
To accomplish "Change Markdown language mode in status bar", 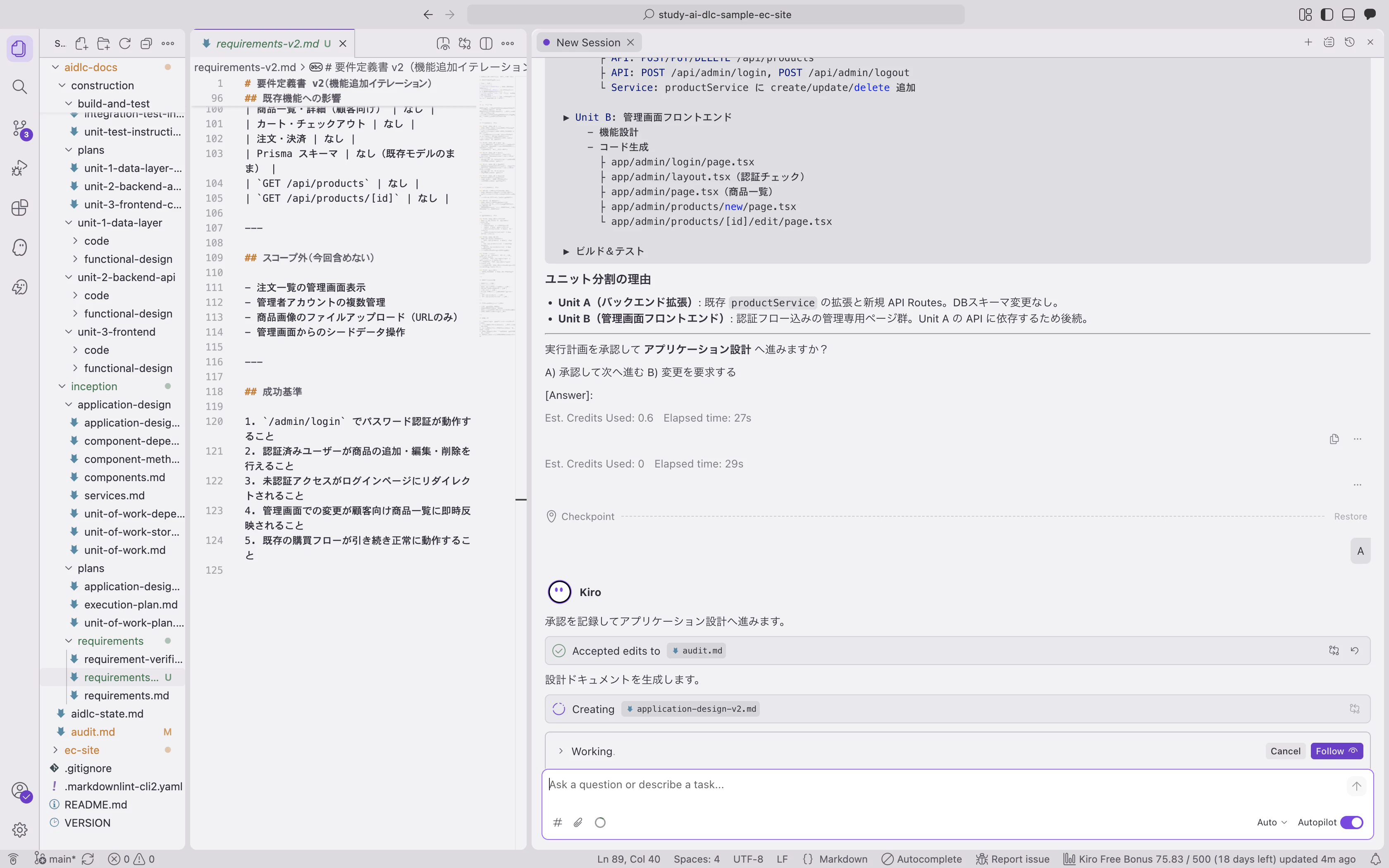I will [842, 859].
